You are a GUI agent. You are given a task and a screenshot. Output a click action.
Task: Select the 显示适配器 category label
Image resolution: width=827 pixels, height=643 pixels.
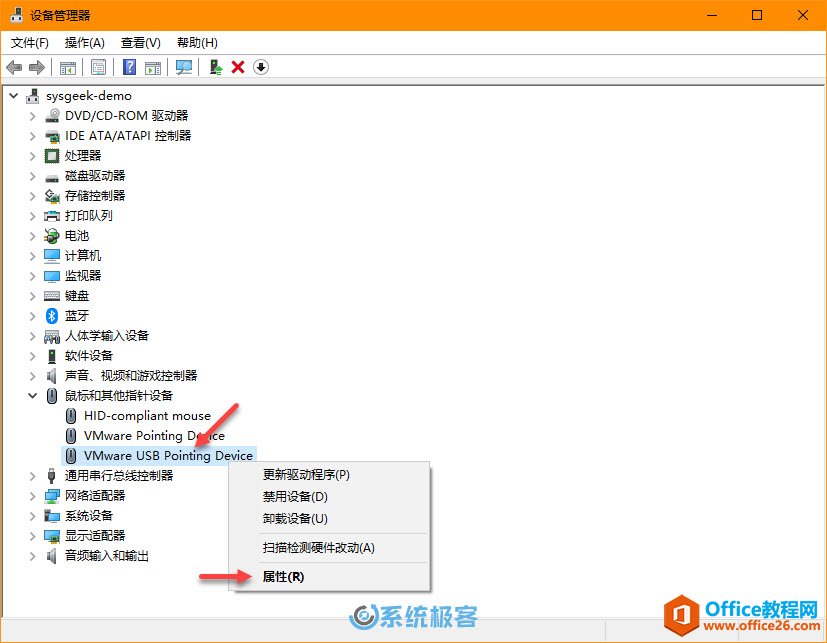pyautogui.click(x=95, y=536)
